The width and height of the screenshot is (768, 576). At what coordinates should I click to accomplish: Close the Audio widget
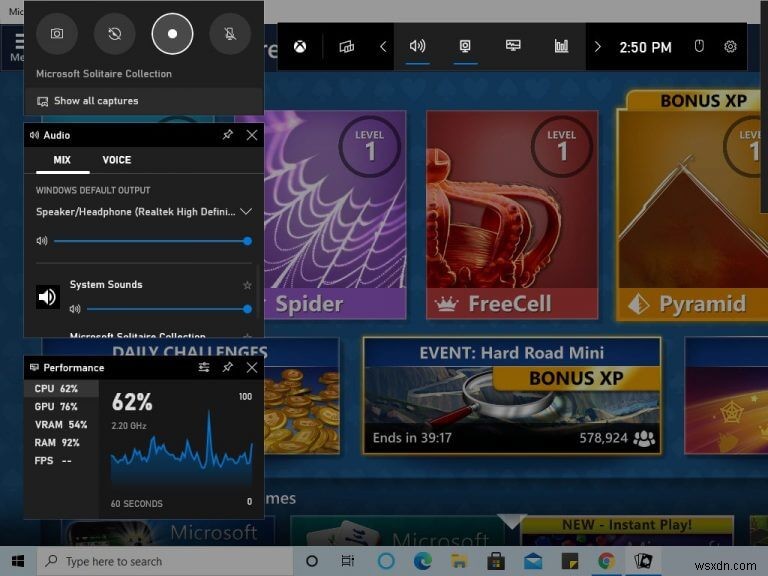coord(252,135)
